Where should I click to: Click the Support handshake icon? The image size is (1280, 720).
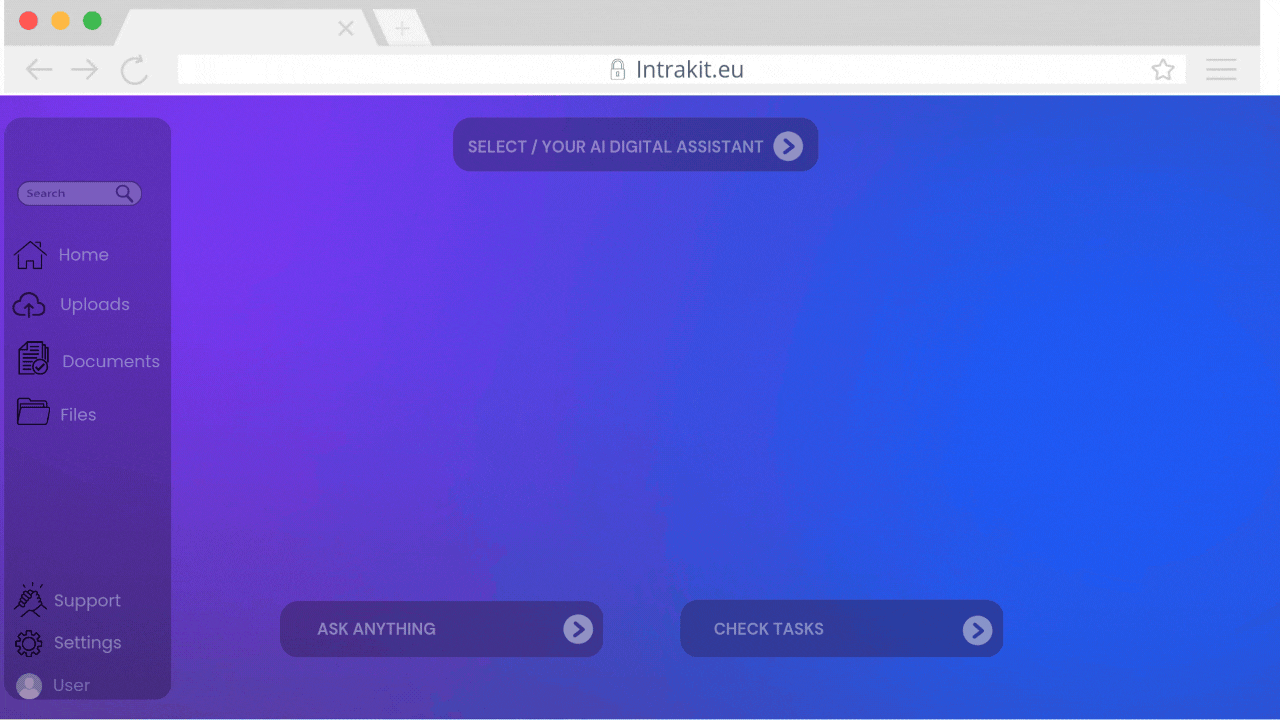pos(30,600)
